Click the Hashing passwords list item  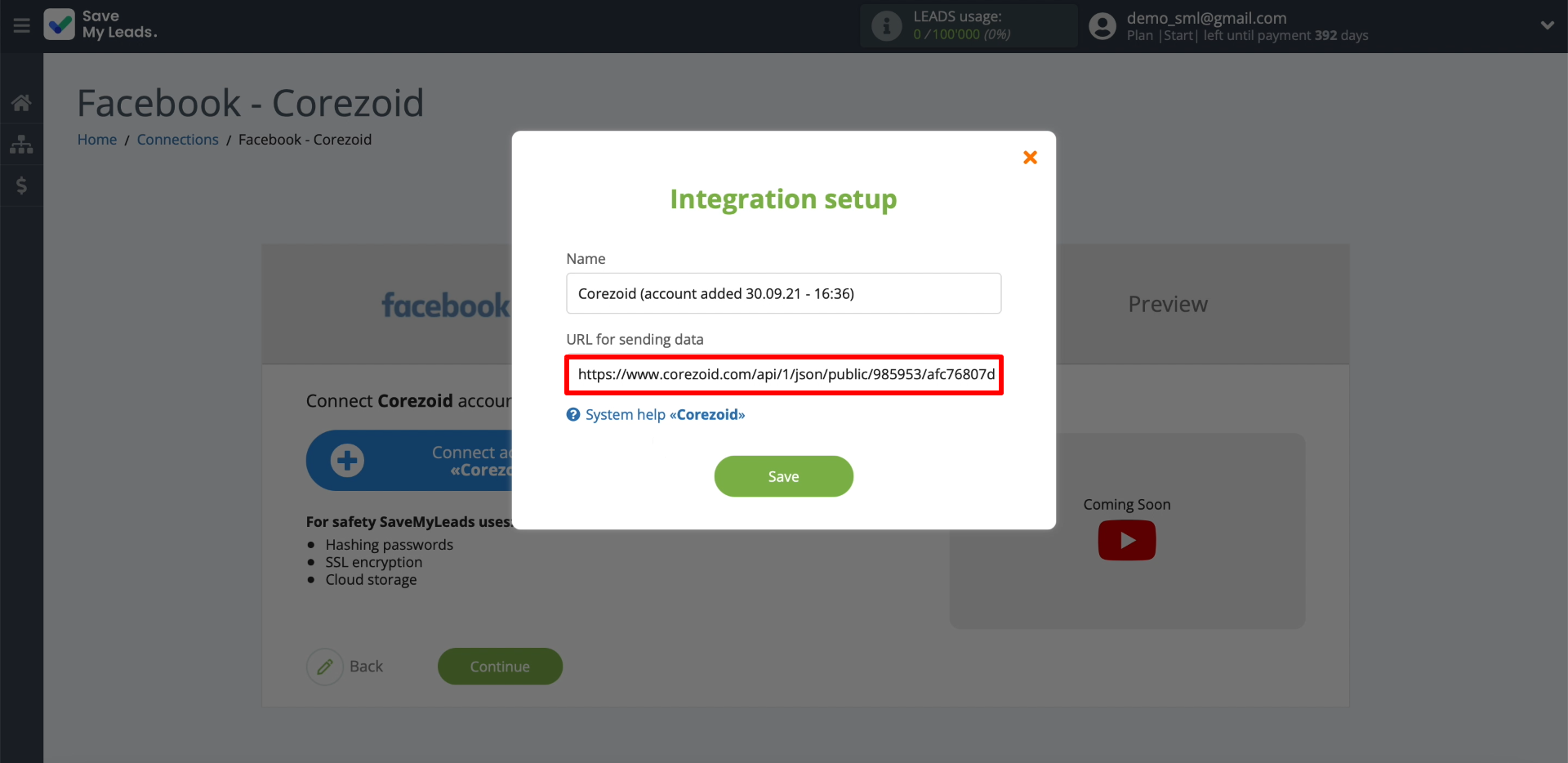[x=389, y=545]
